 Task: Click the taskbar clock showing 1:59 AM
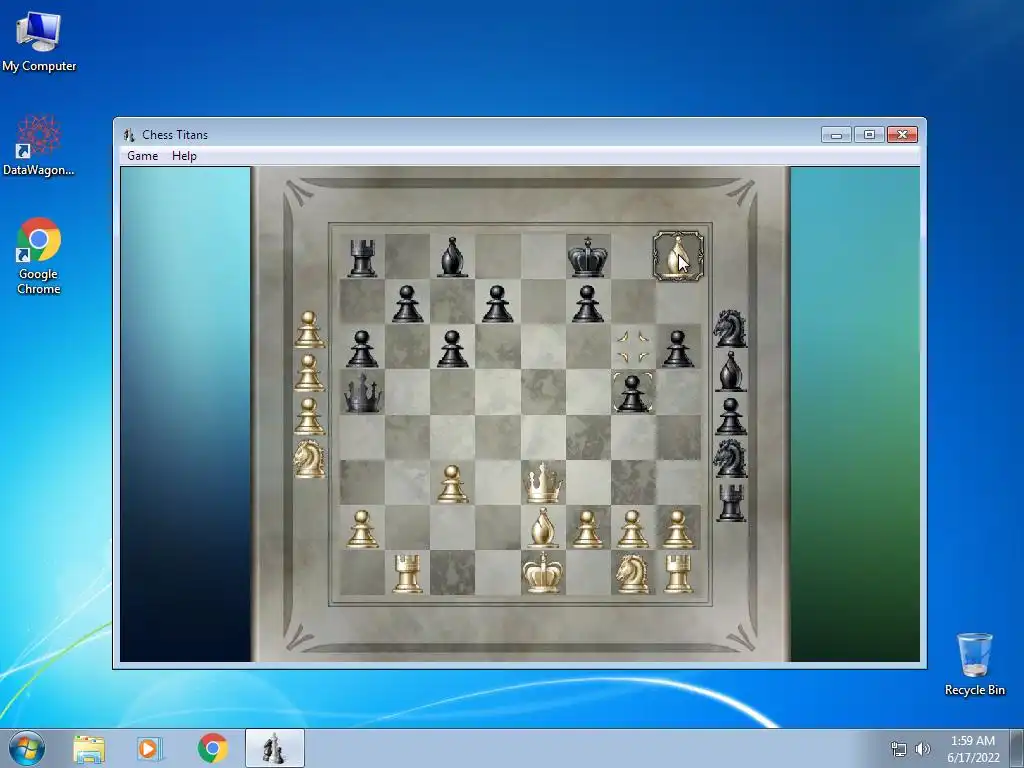click(x=973, y=749)
